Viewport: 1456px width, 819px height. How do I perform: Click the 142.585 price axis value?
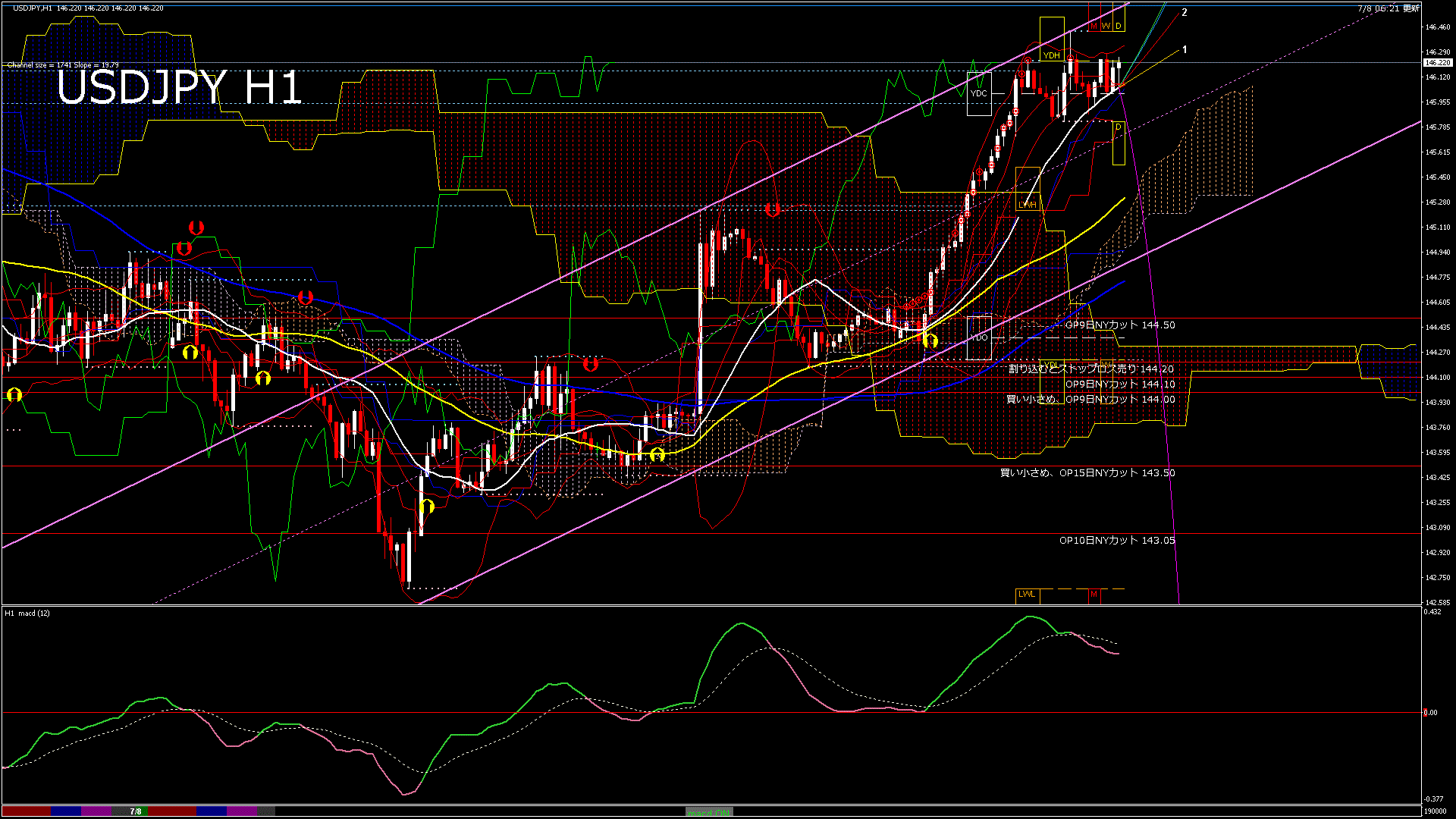click(1438, 603)
